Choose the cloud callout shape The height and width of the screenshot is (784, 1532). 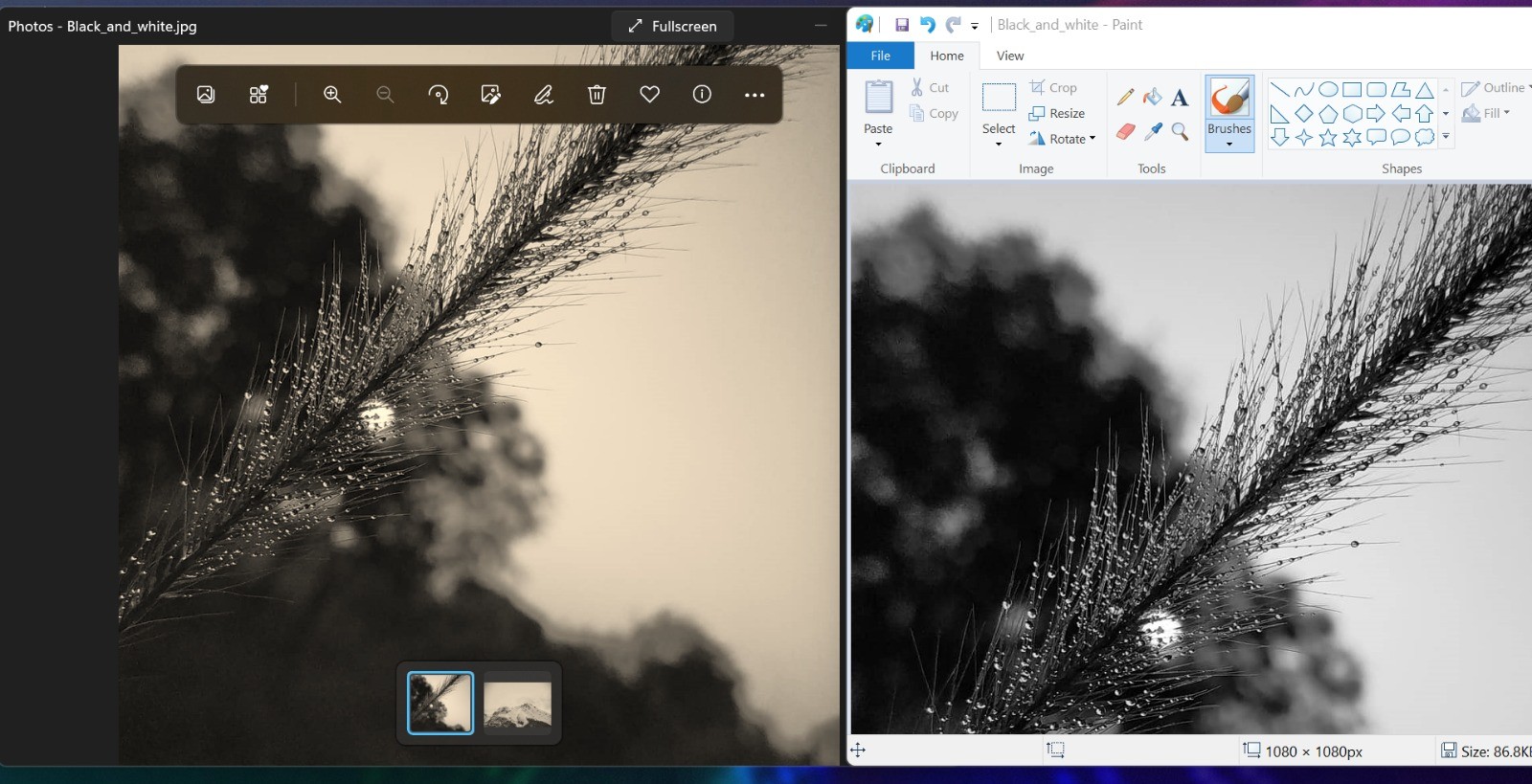(x=1425, y=138)
